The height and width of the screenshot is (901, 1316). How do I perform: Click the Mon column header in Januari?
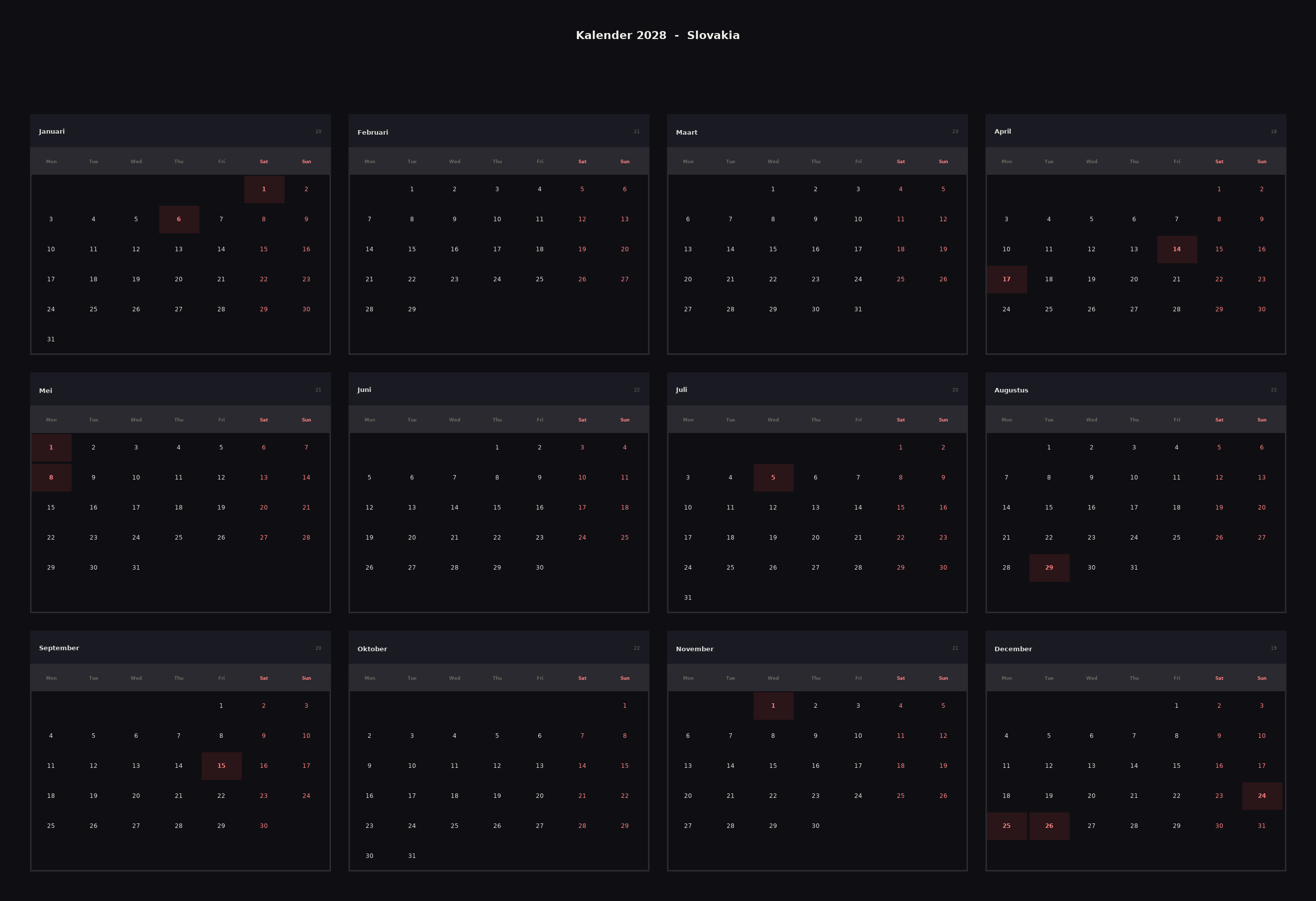click(51, 161)
